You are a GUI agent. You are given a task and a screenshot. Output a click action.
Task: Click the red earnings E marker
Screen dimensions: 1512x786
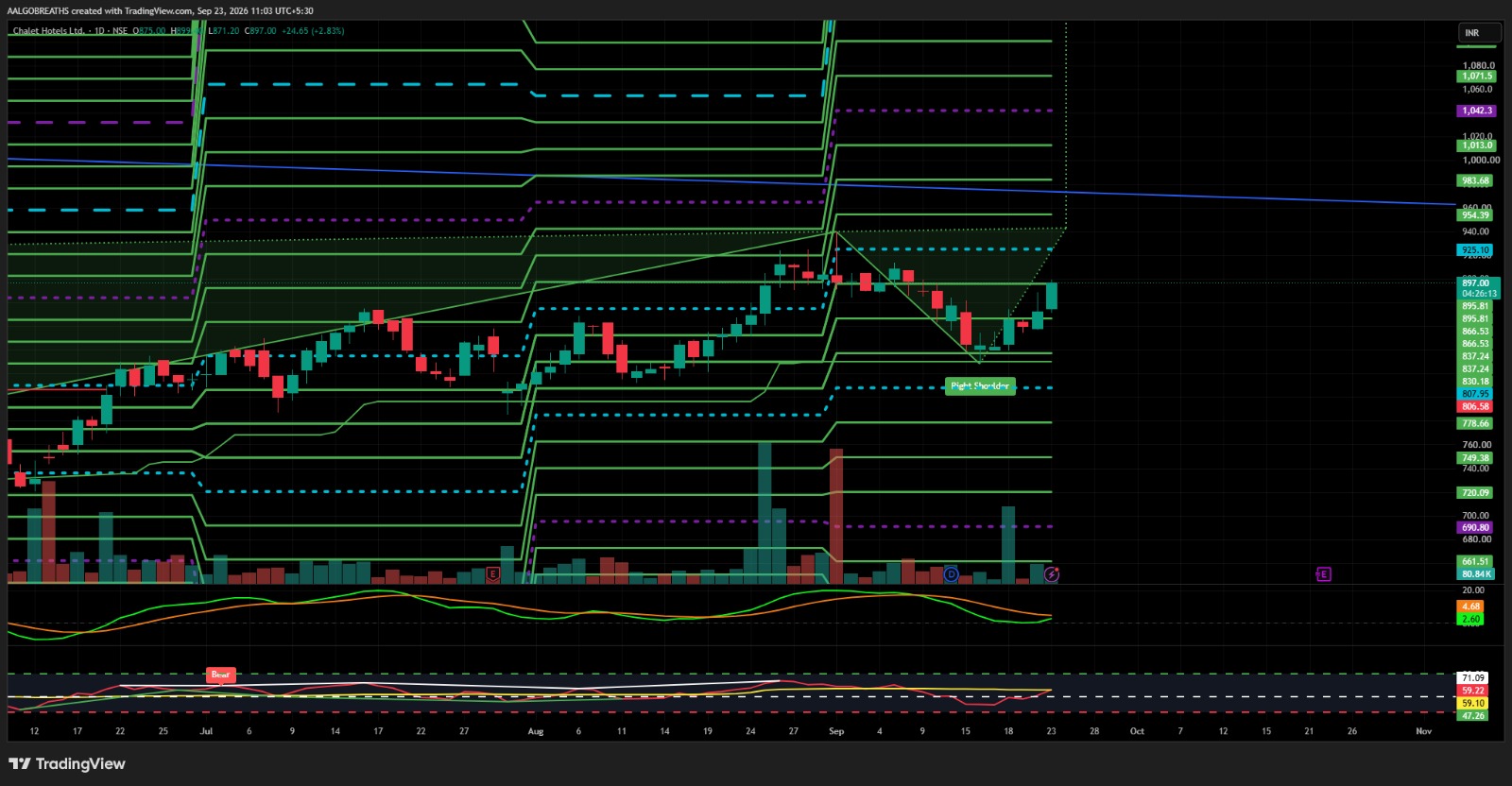(493, 573)
